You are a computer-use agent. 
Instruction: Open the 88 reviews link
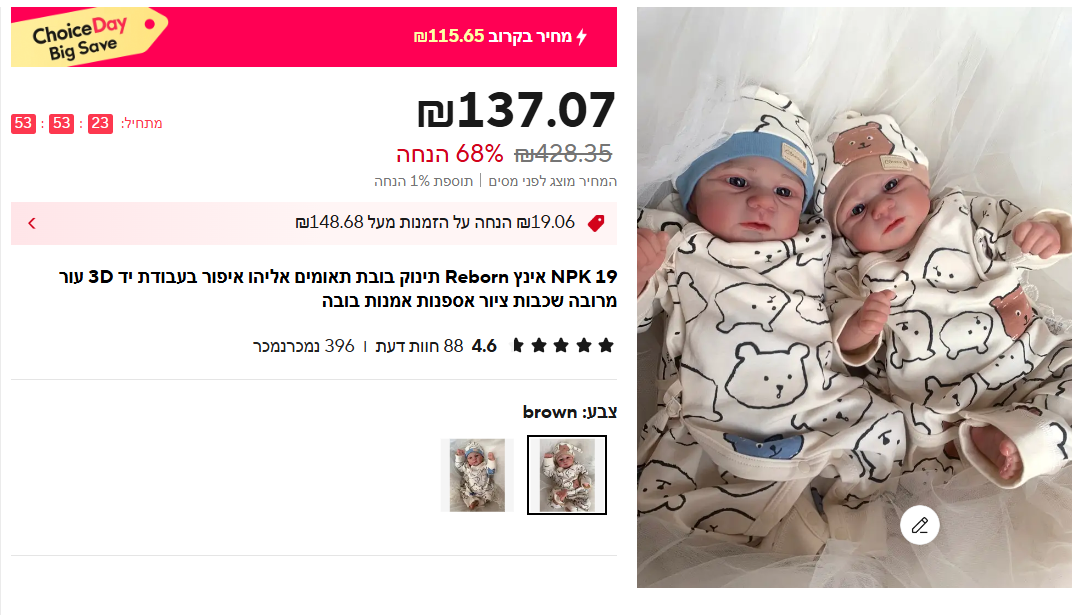coord(419,346)
